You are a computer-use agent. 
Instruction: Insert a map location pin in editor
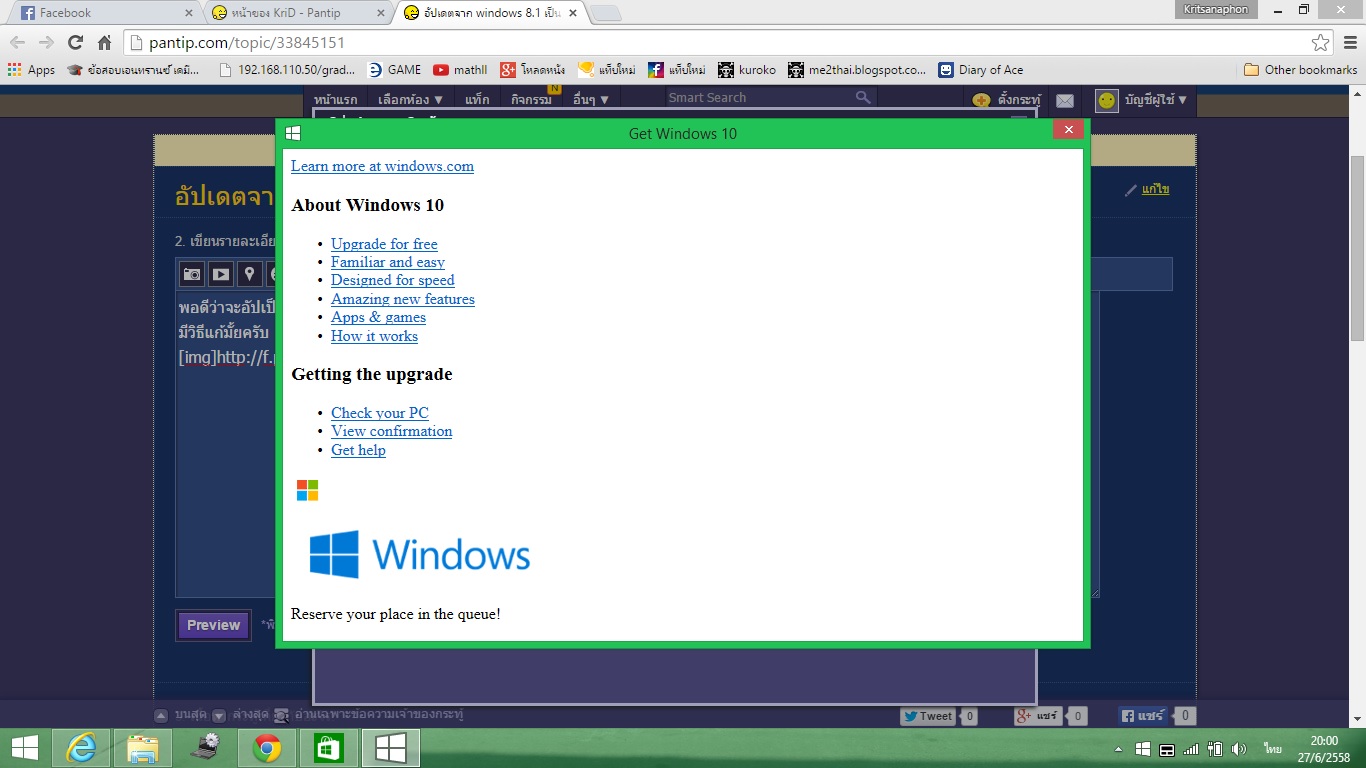click(x=250, y=274)
